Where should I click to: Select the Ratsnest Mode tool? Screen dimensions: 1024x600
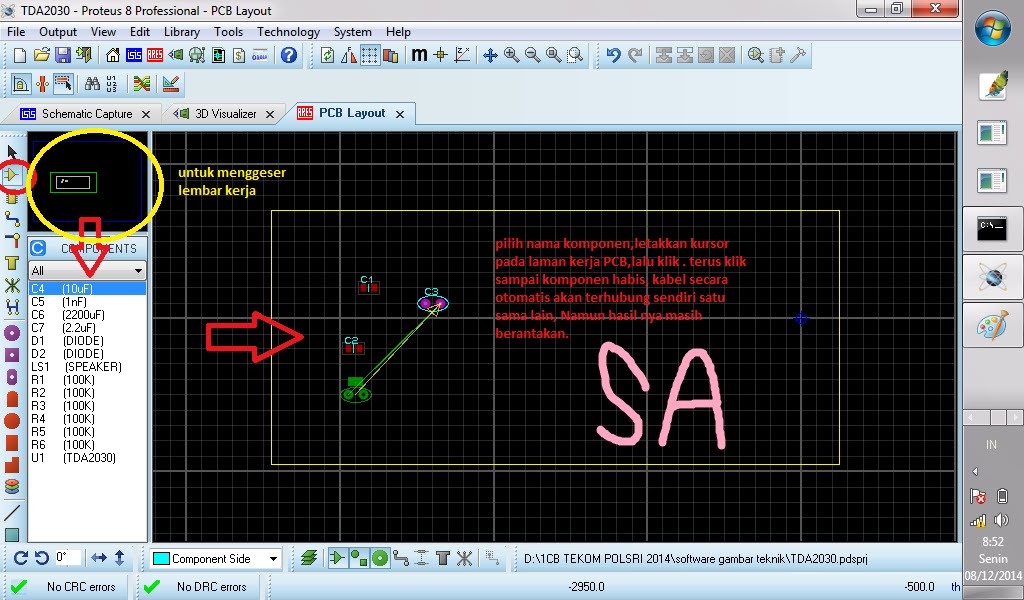tap(12, 285)
